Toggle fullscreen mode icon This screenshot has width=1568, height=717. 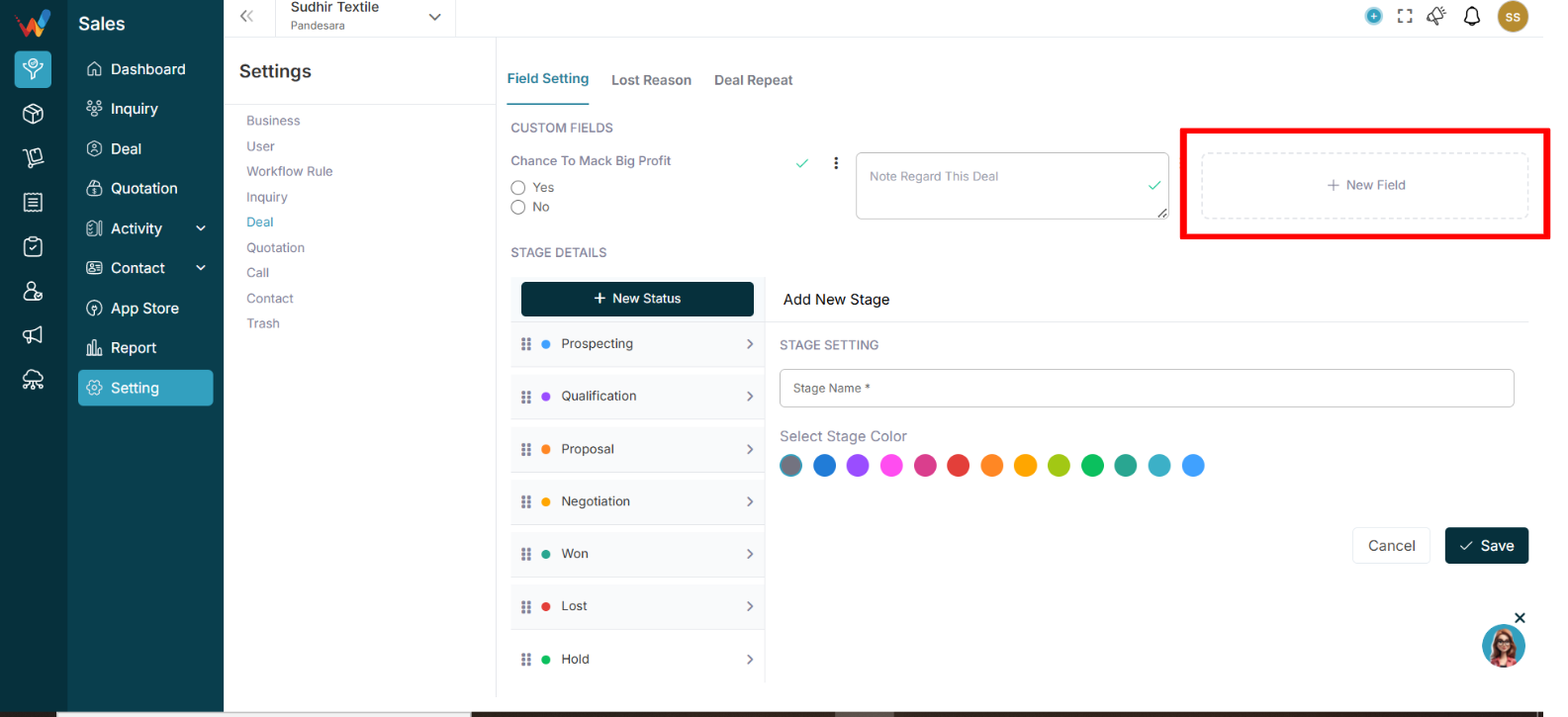pyautogui.click(x=1405, y=16)
